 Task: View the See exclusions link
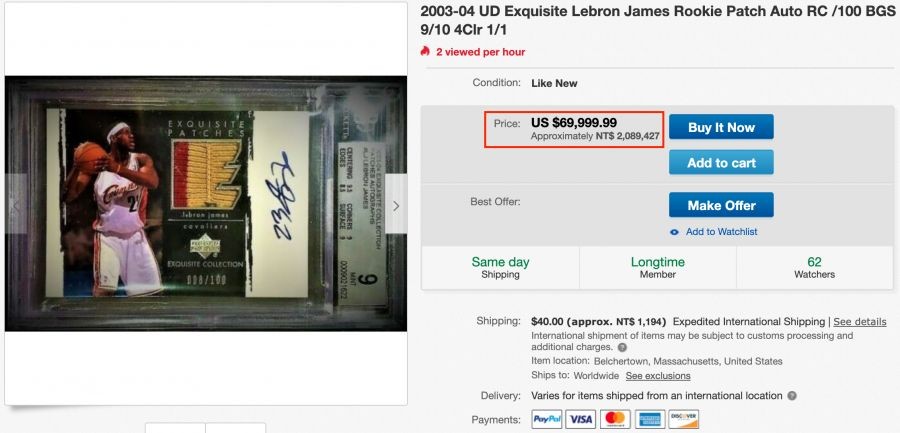coord(658,376)
